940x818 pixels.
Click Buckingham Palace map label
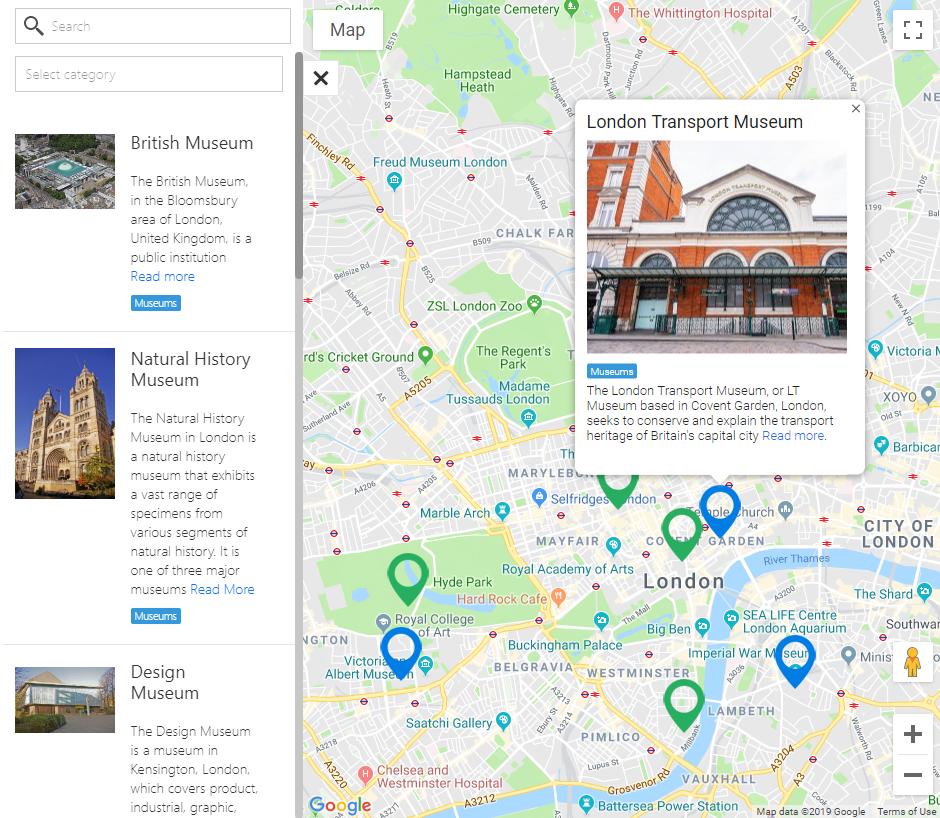565,645
